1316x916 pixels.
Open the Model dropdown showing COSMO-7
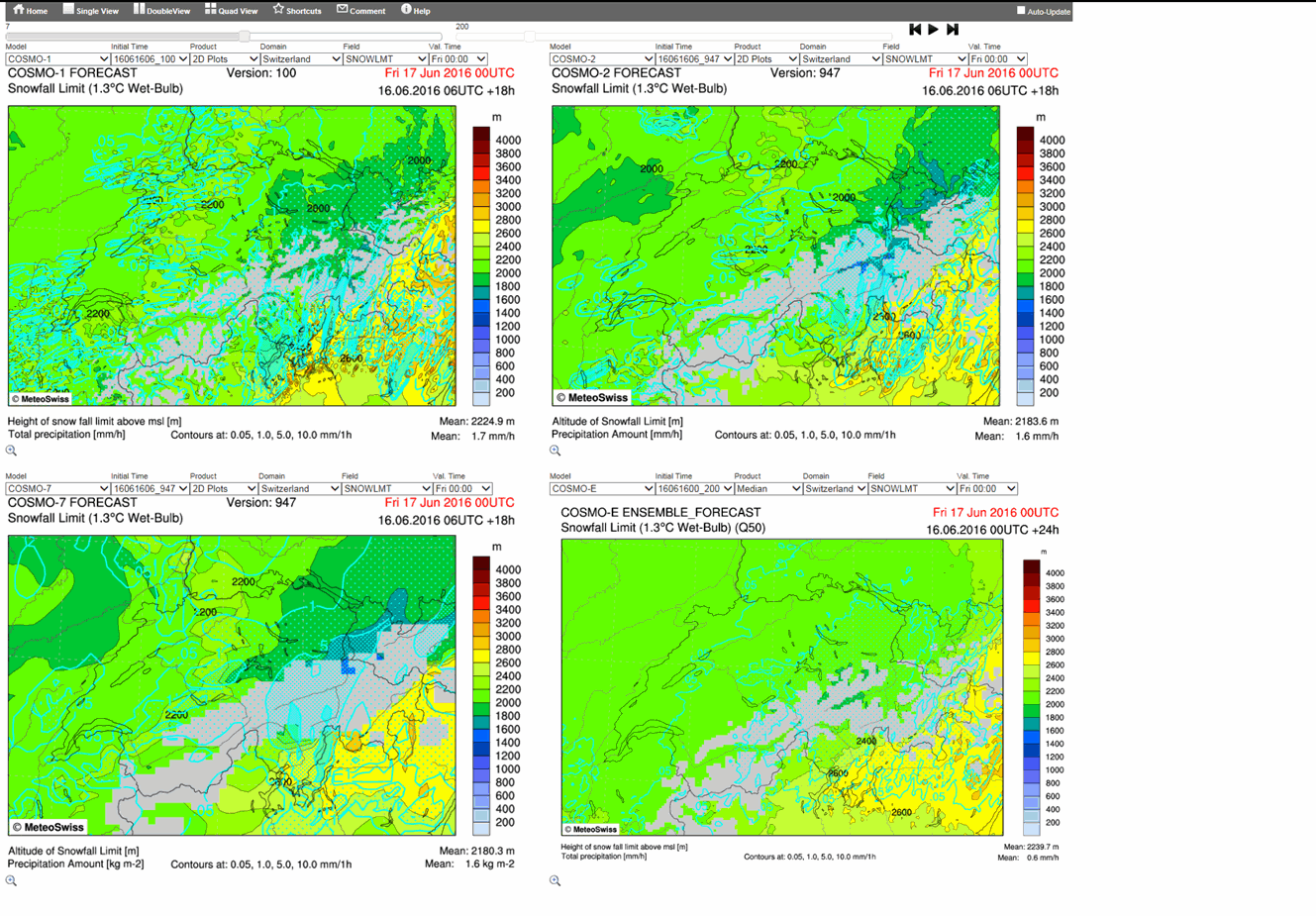pos(57,489)
